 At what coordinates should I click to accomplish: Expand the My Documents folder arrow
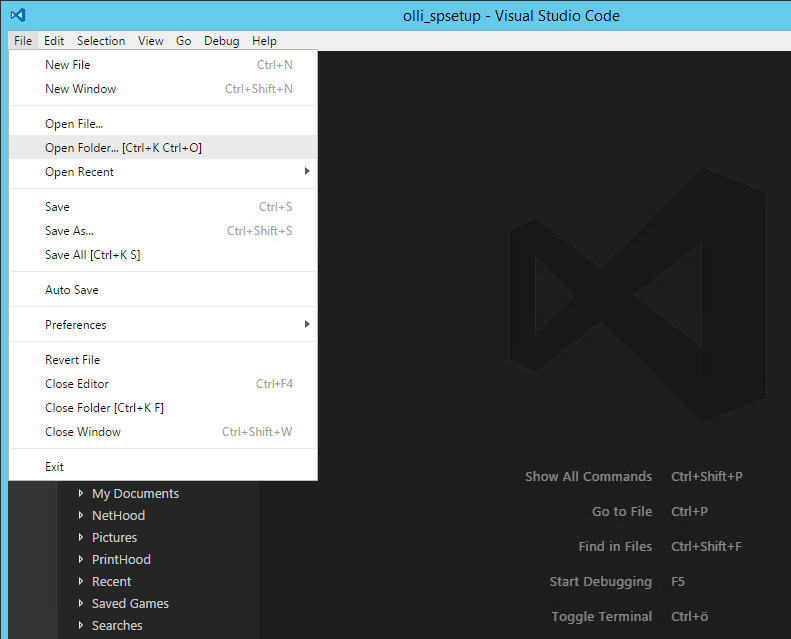(x=81, y=493)
